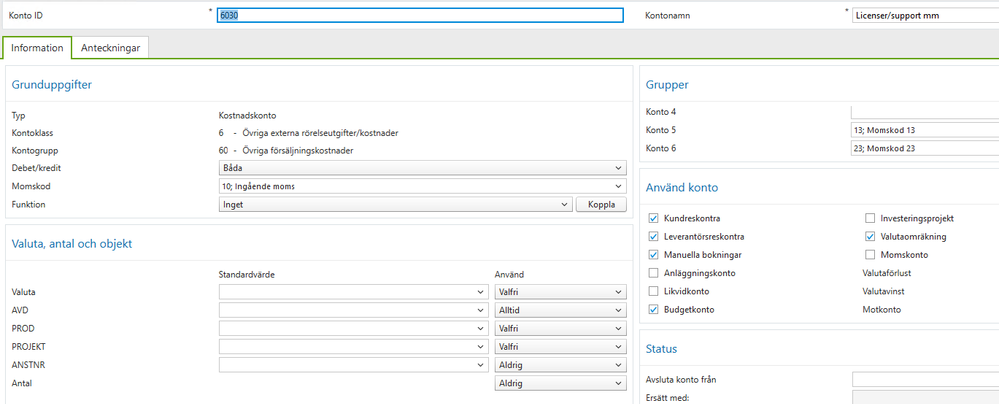
Task: Click the Konto ID input field
Action: 420,15
